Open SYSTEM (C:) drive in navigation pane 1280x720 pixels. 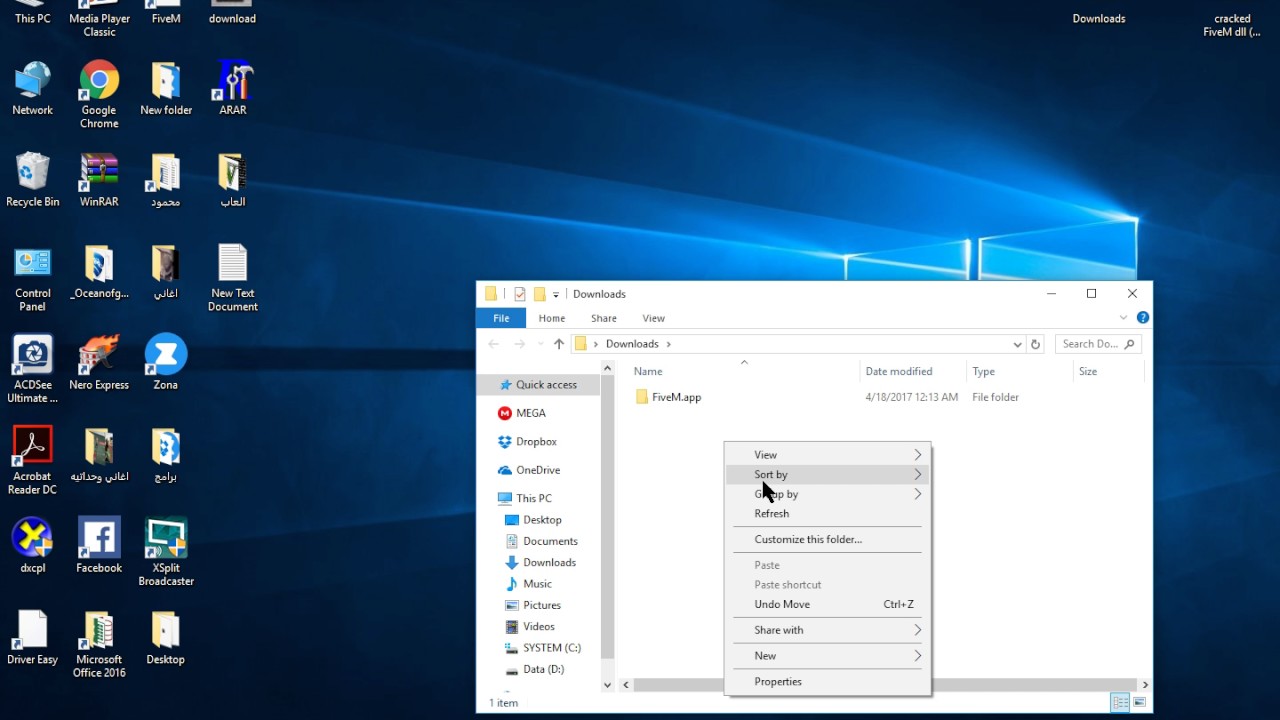[x=540, y=648]
